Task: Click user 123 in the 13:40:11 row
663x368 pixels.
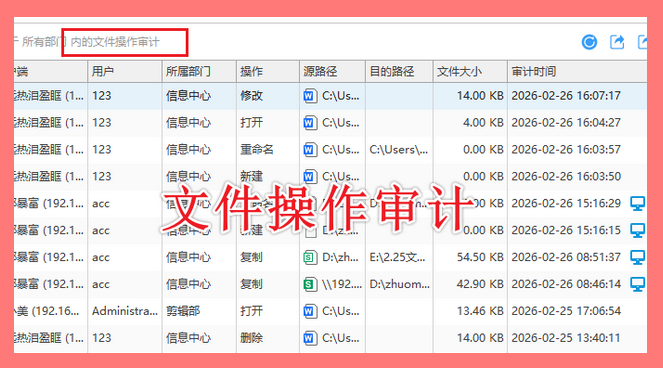Action: pyautogui.click(x=101, y=338)
